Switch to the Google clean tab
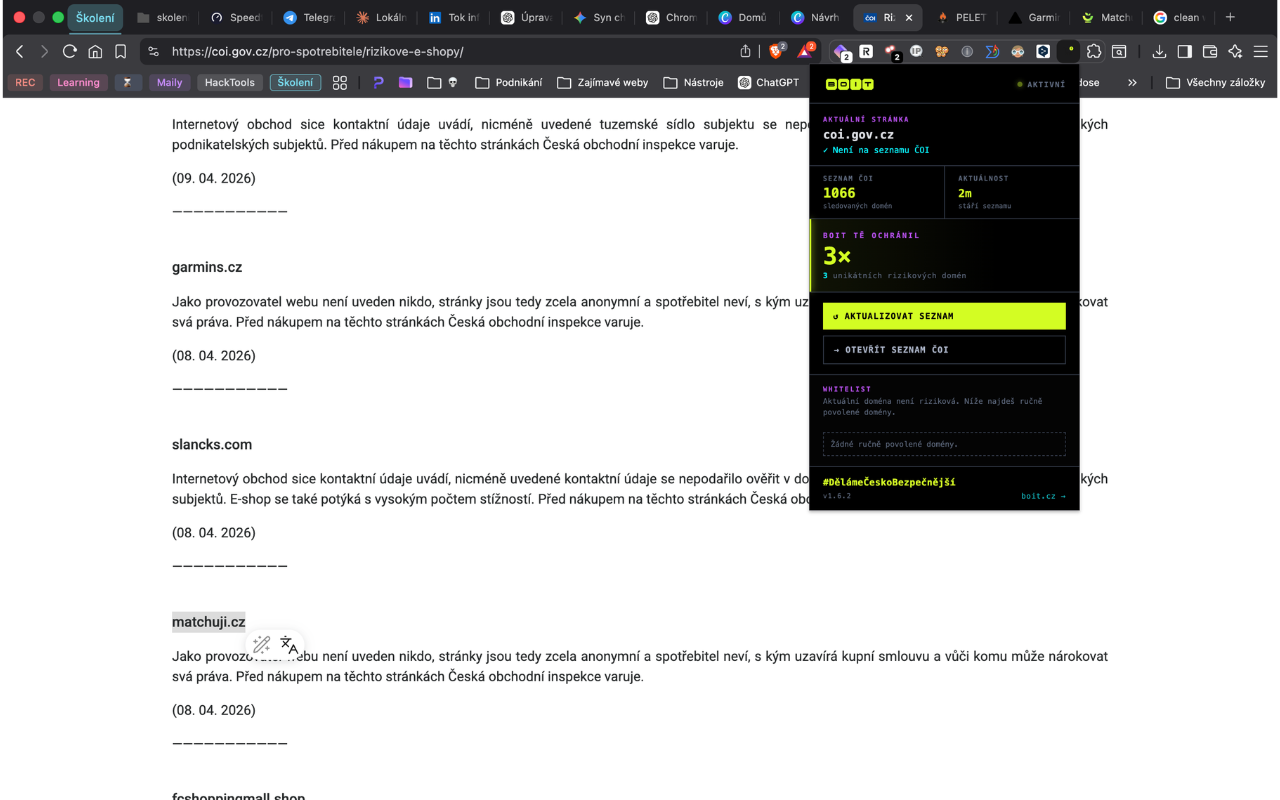This screenshot has height=800, width=1280. (1178, 17)
